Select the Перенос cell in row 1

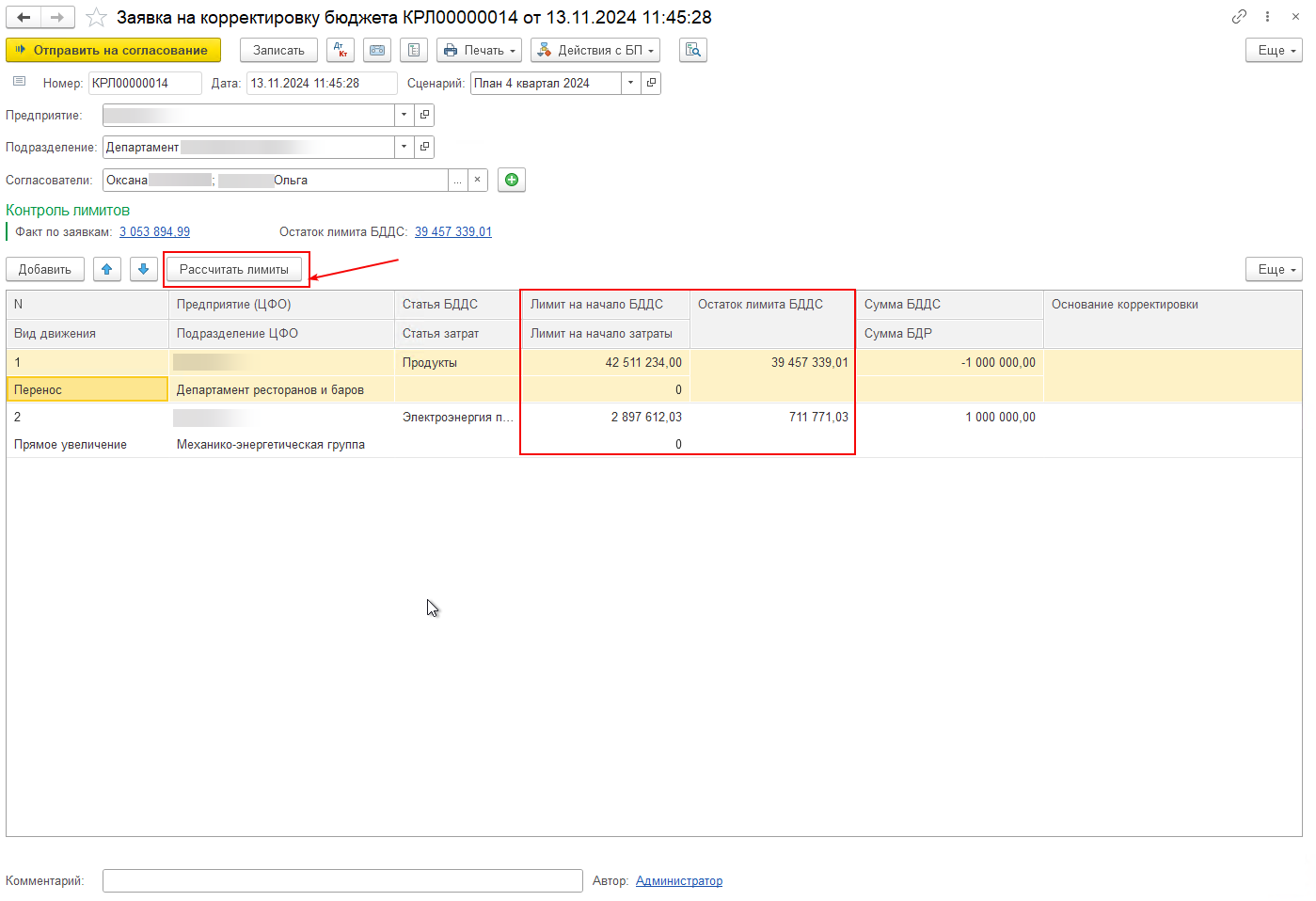(87, 389)
